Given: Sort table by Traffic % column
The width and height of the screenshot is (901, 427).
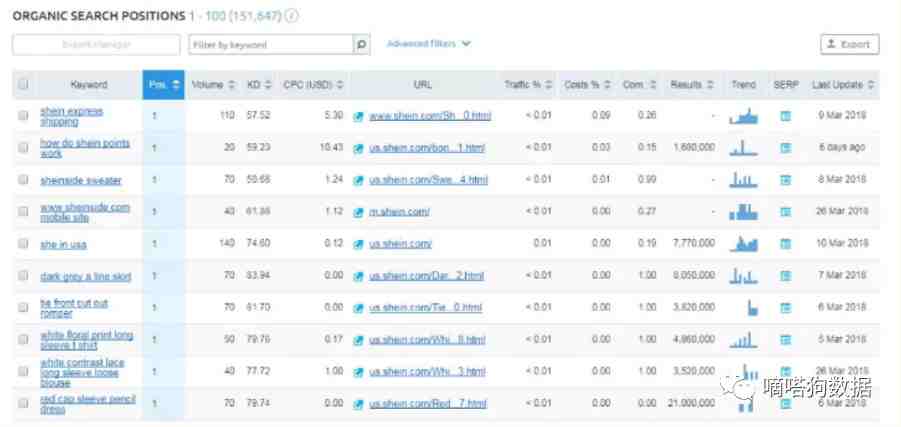Looking at the screenshot, I should pos(528,84).
